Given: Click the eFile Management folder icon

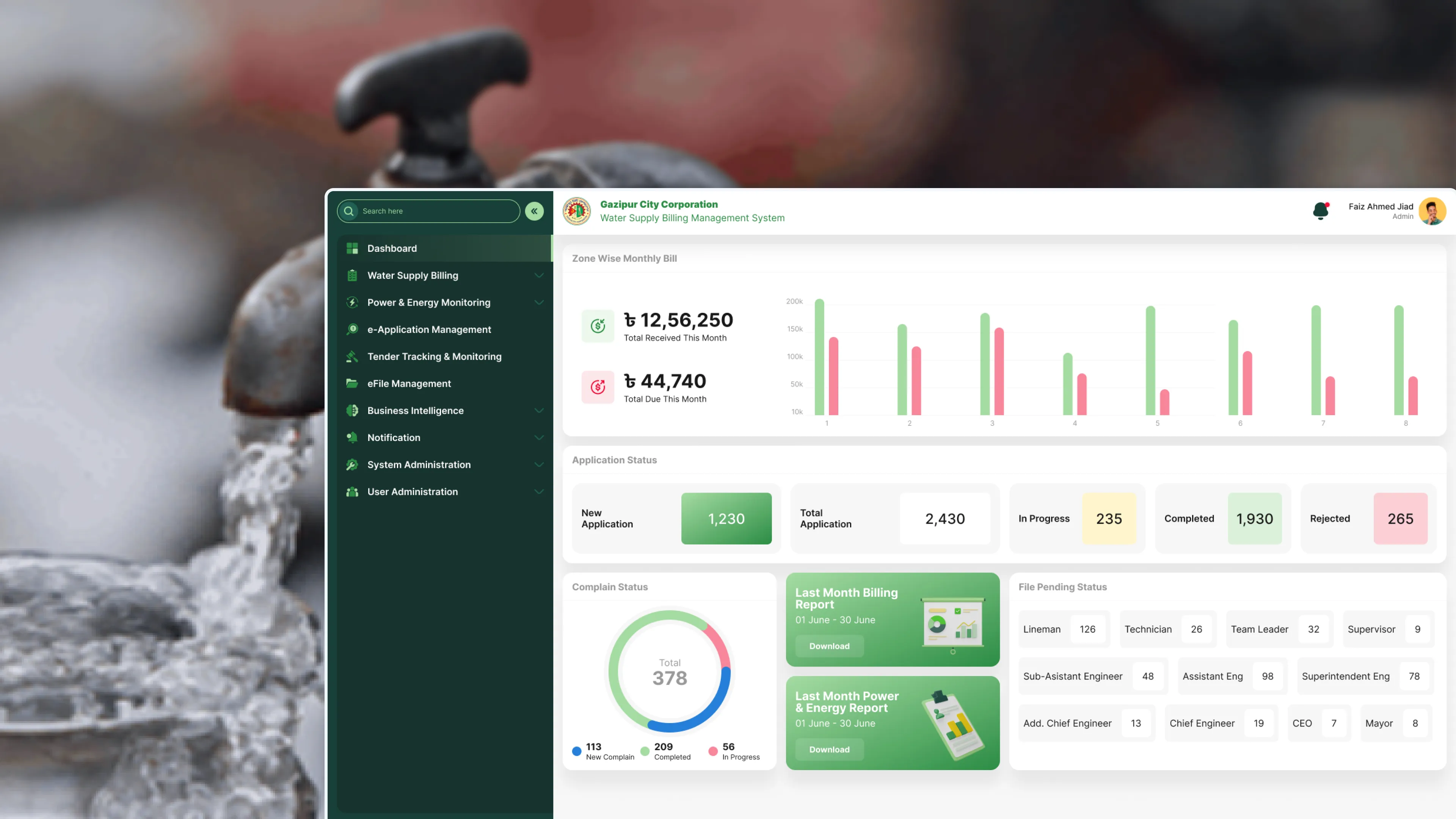Looking at the screenshot, I should [x=352, y=383].
